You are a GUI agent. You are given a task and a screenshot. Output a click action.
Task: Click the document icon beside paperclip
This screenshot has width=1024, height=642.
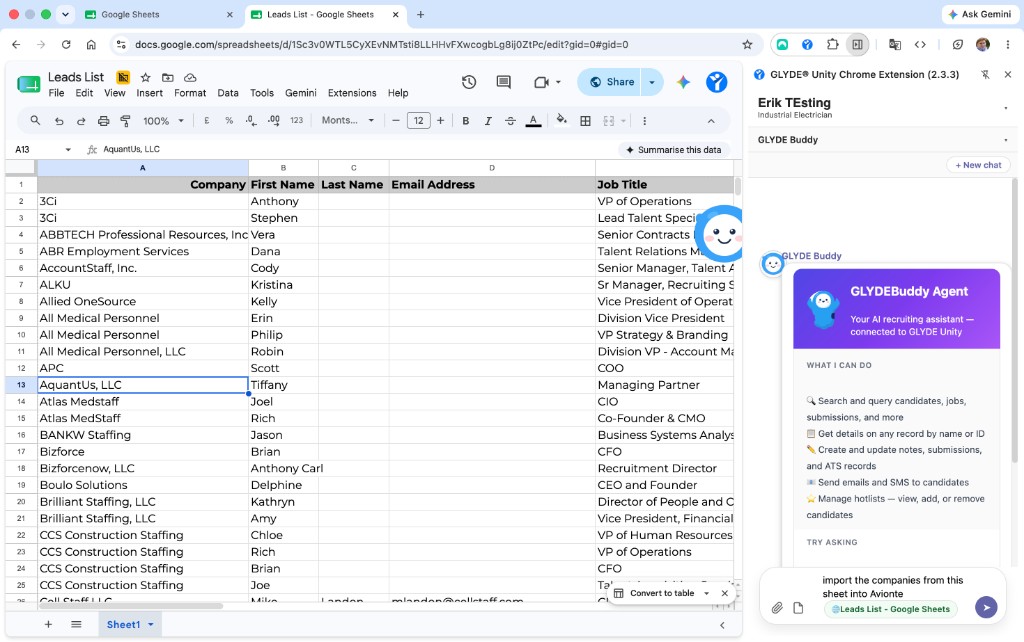click(798, 608)
